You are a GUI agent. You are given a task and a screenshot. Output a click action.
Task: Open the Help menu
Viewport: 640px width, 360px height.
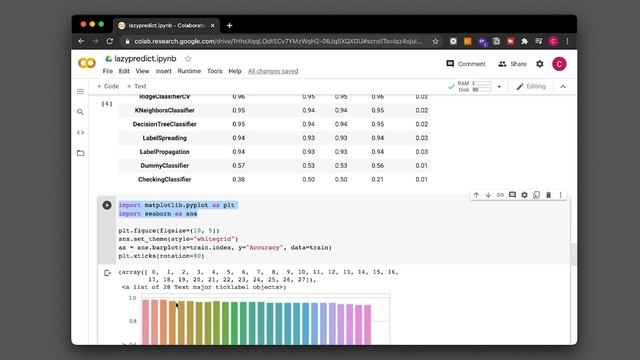pyautogui.click(x=235, y=71)
